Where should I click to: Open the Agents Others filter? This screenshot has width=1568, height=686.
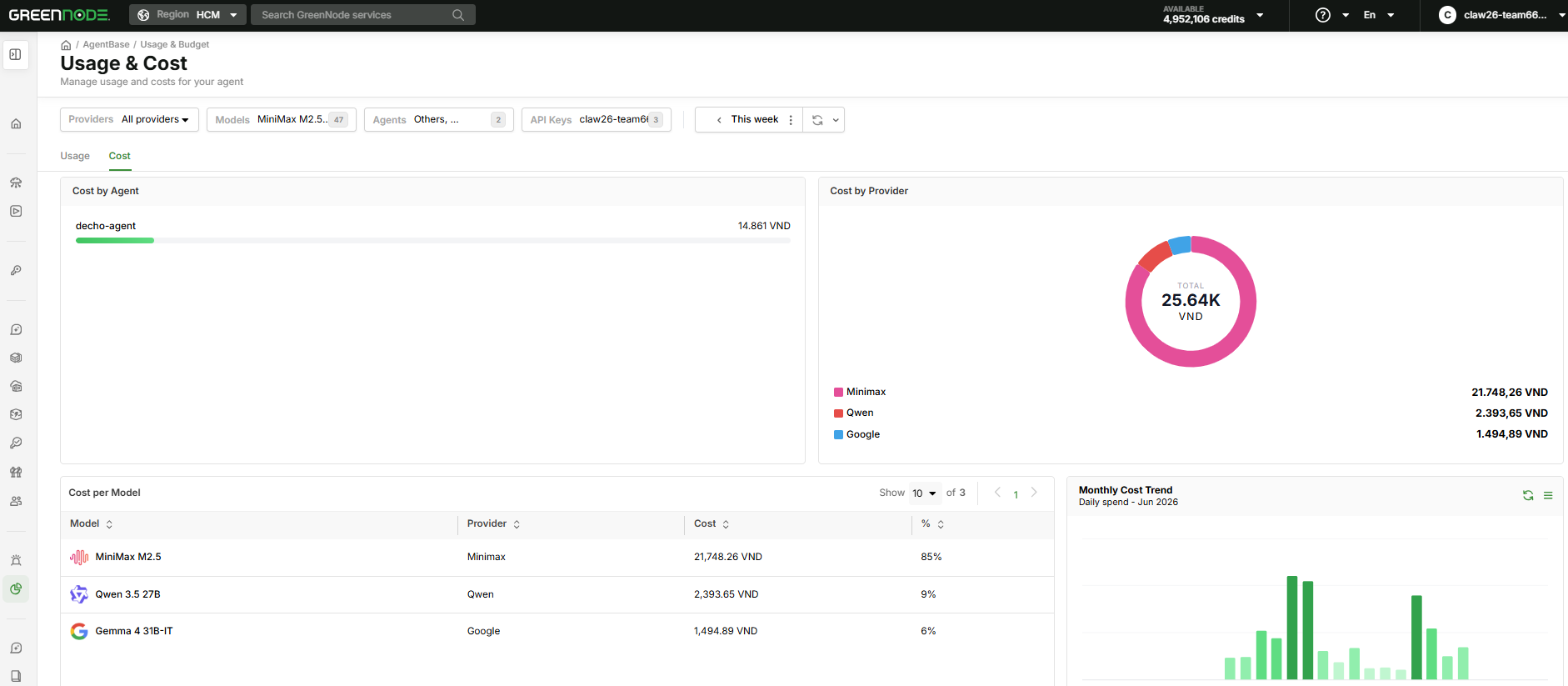click(439, 120)
